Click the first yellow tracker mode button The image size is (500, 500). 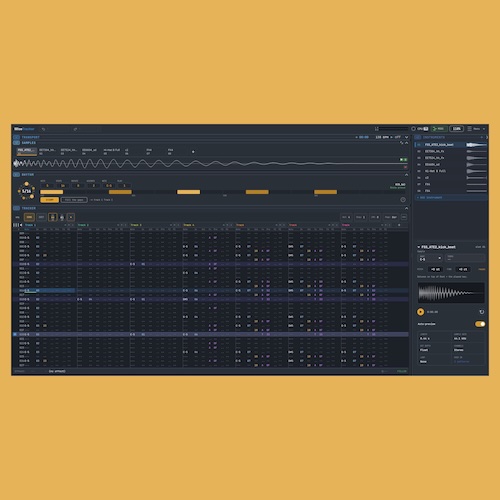(29, 217)
